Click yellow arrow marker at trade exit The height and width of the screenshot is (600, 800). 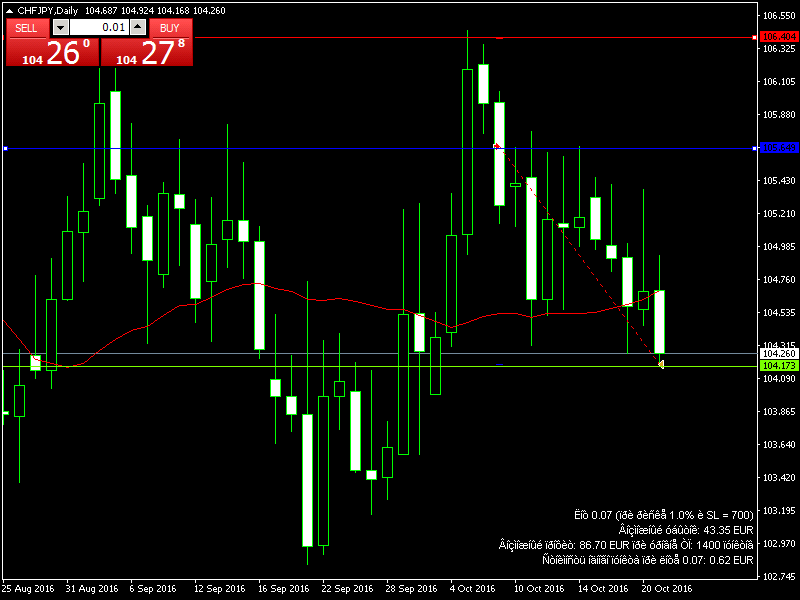coord(661,364)
